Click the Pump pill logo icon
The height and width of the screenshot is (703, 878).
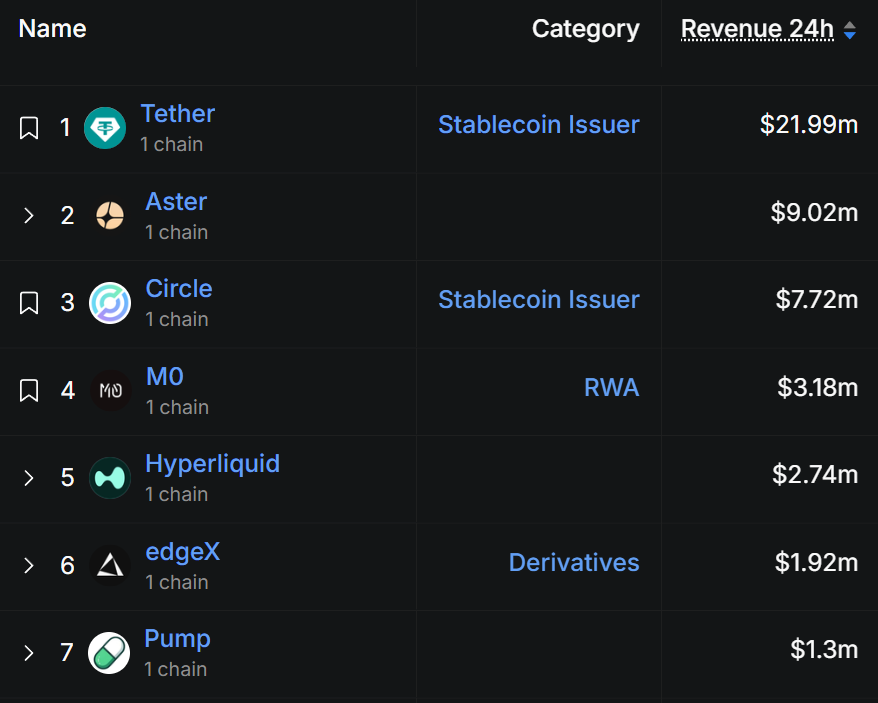click(x=109, y=653)
